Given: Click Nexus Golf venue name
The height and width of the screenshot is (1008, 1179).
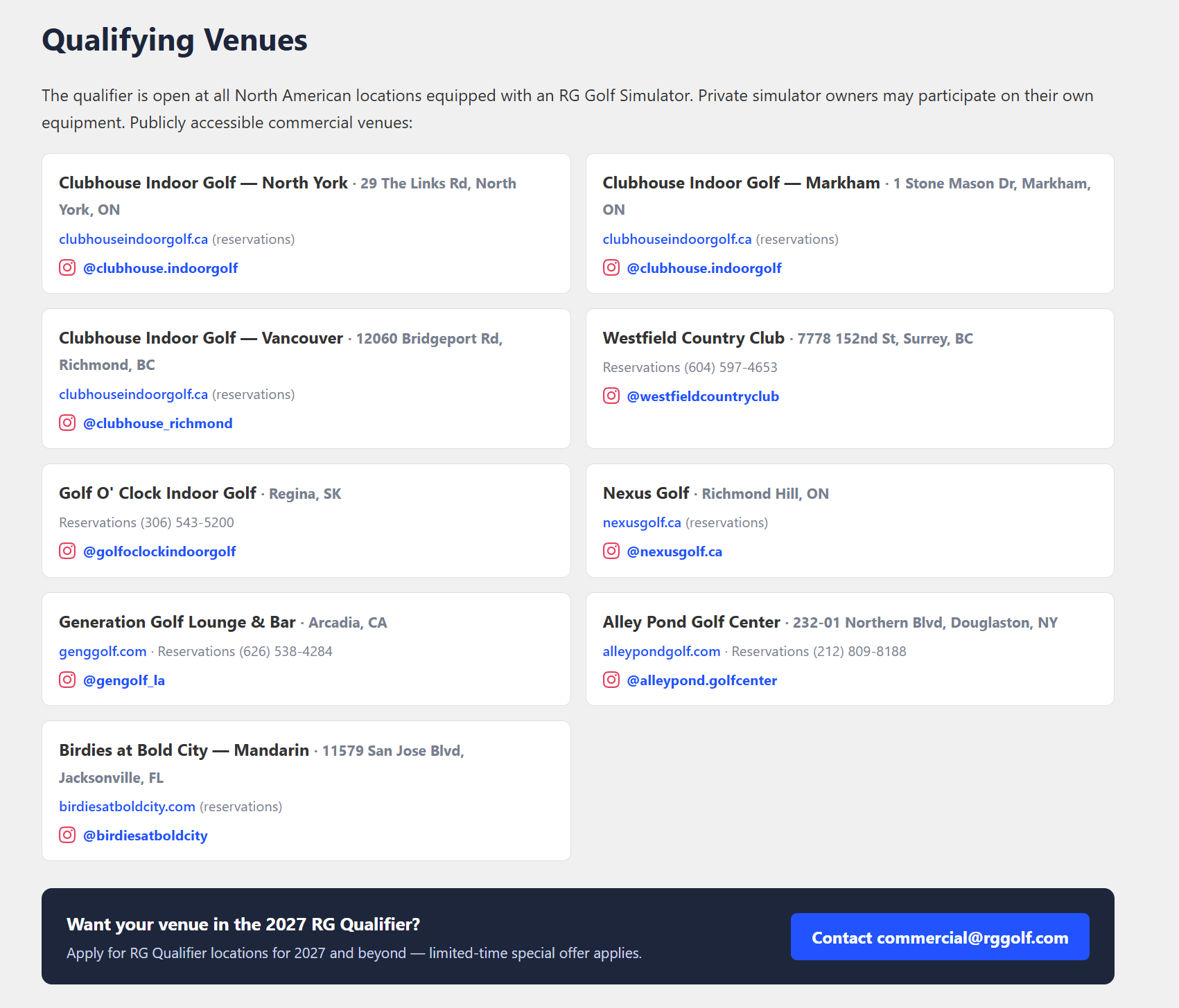Looking at the screenshot, I should click(x=646, y=493).
